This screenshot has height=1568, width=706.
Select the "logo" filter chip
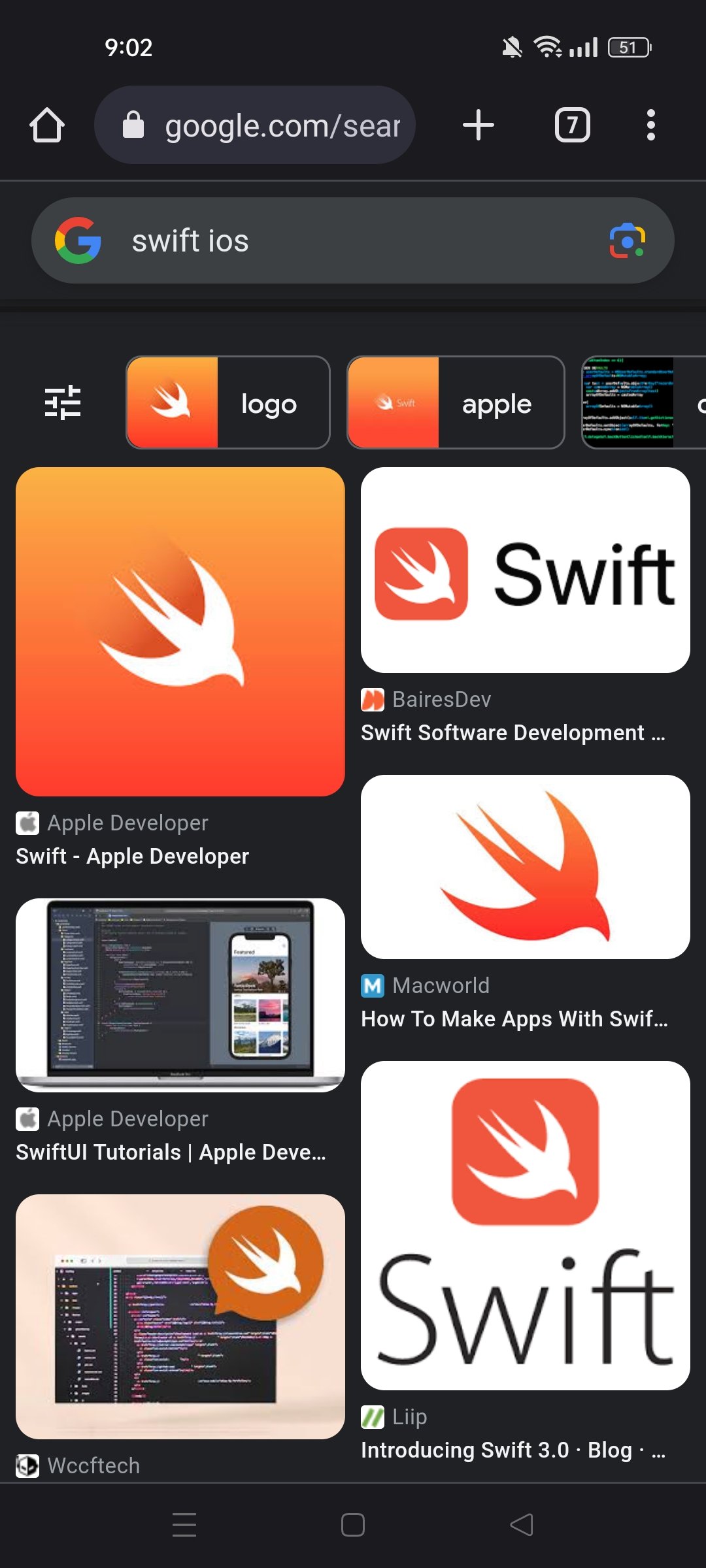click(228, 402)
